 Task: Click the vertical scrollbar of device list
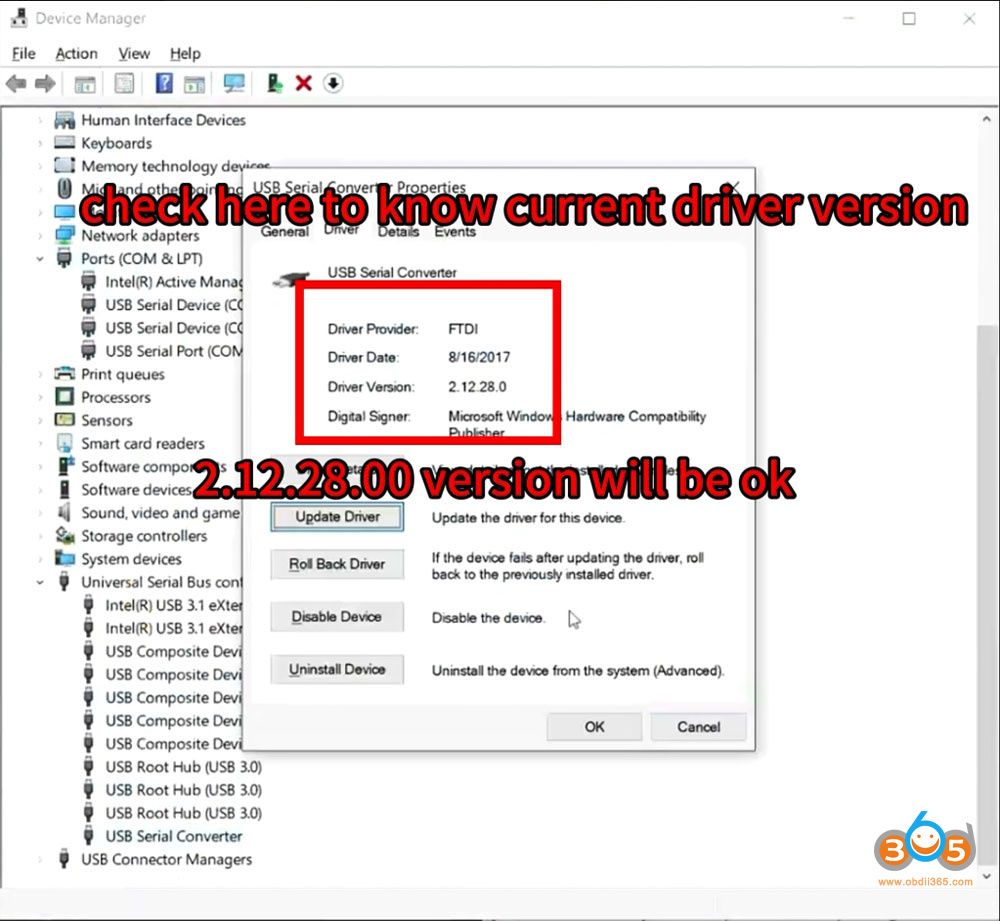point(986,500)
